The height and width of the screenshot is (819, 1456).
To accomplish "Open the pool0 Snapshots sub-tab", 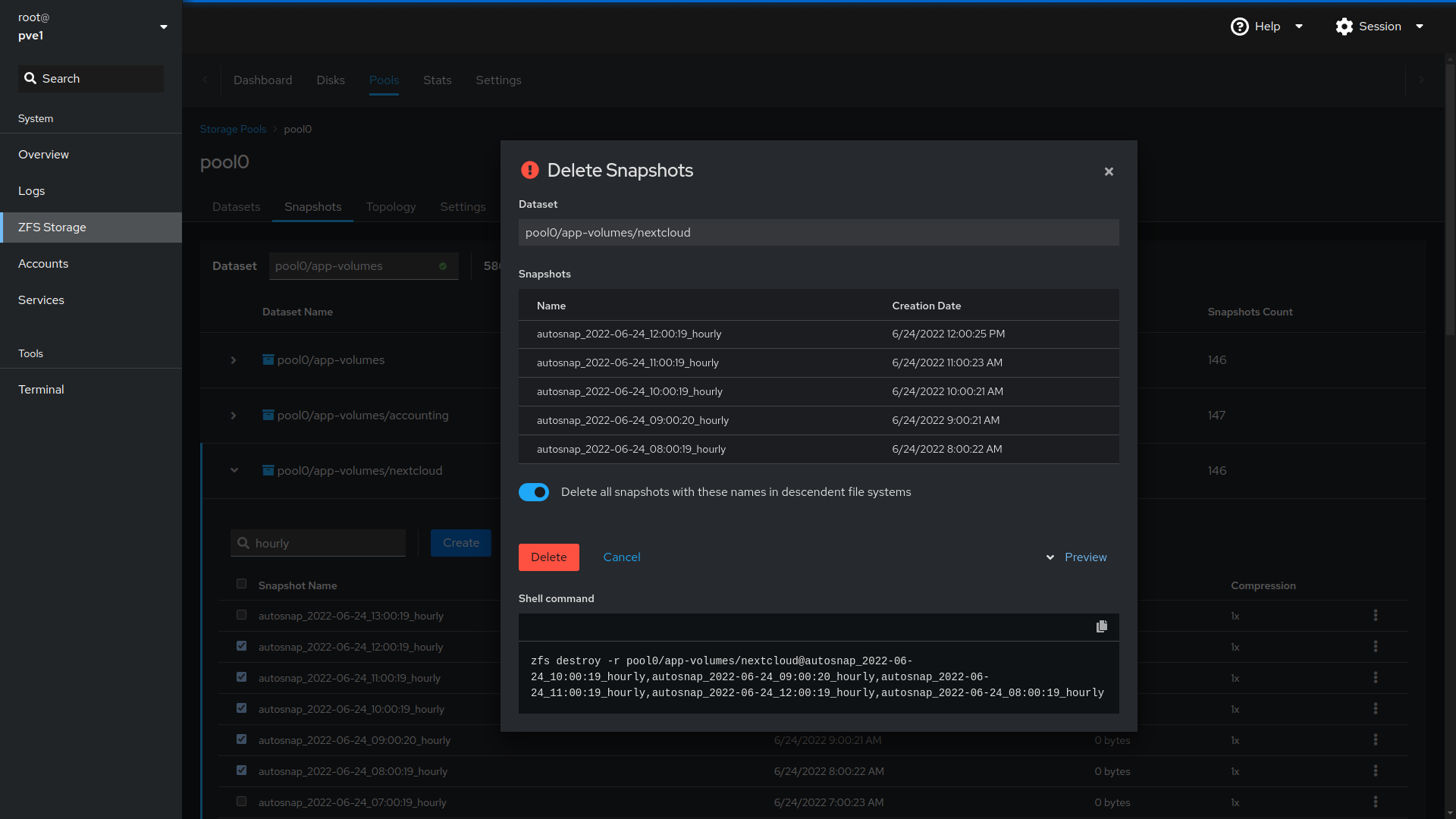I will pyautogui.click(x=312, y=207).
